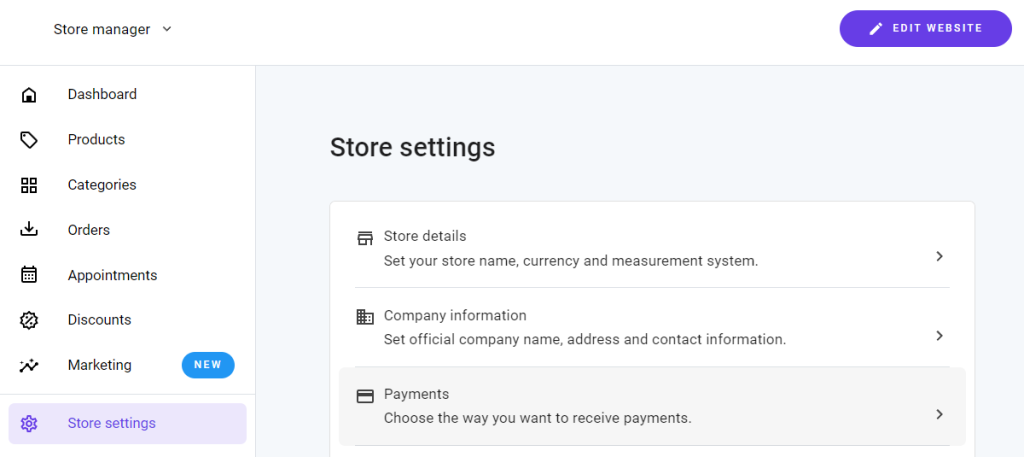Go to Products in the sidebar

click(x=96, y=140)
